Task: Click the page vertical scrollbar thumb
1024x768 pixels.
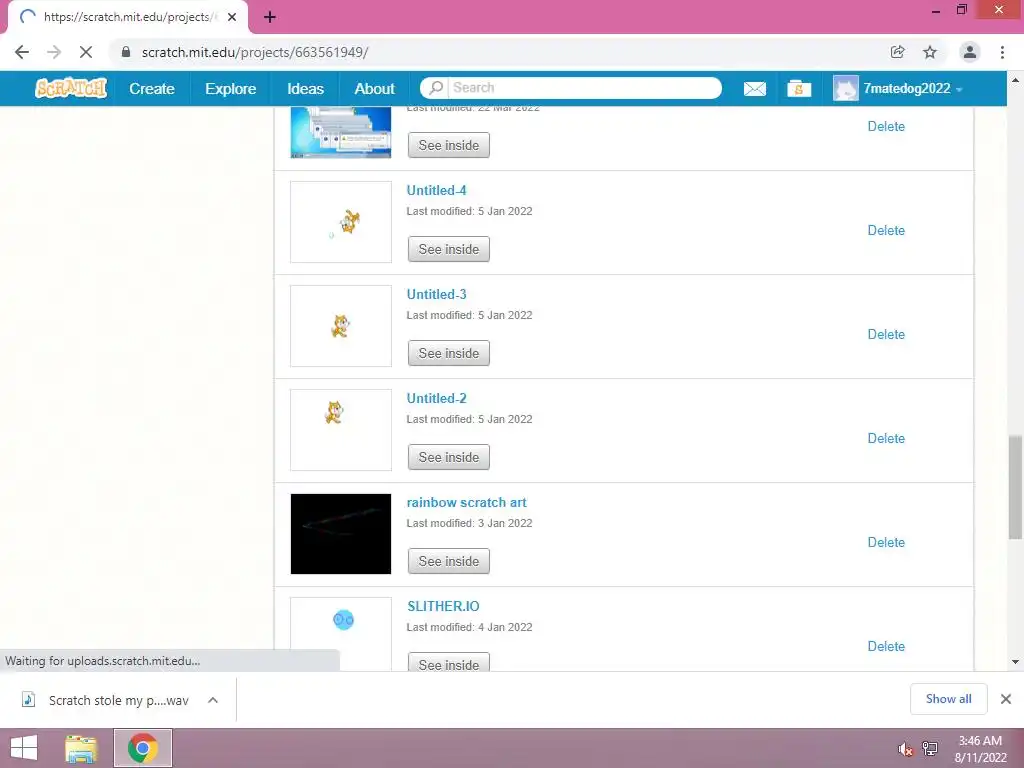Action: [x=1015, y=487]
